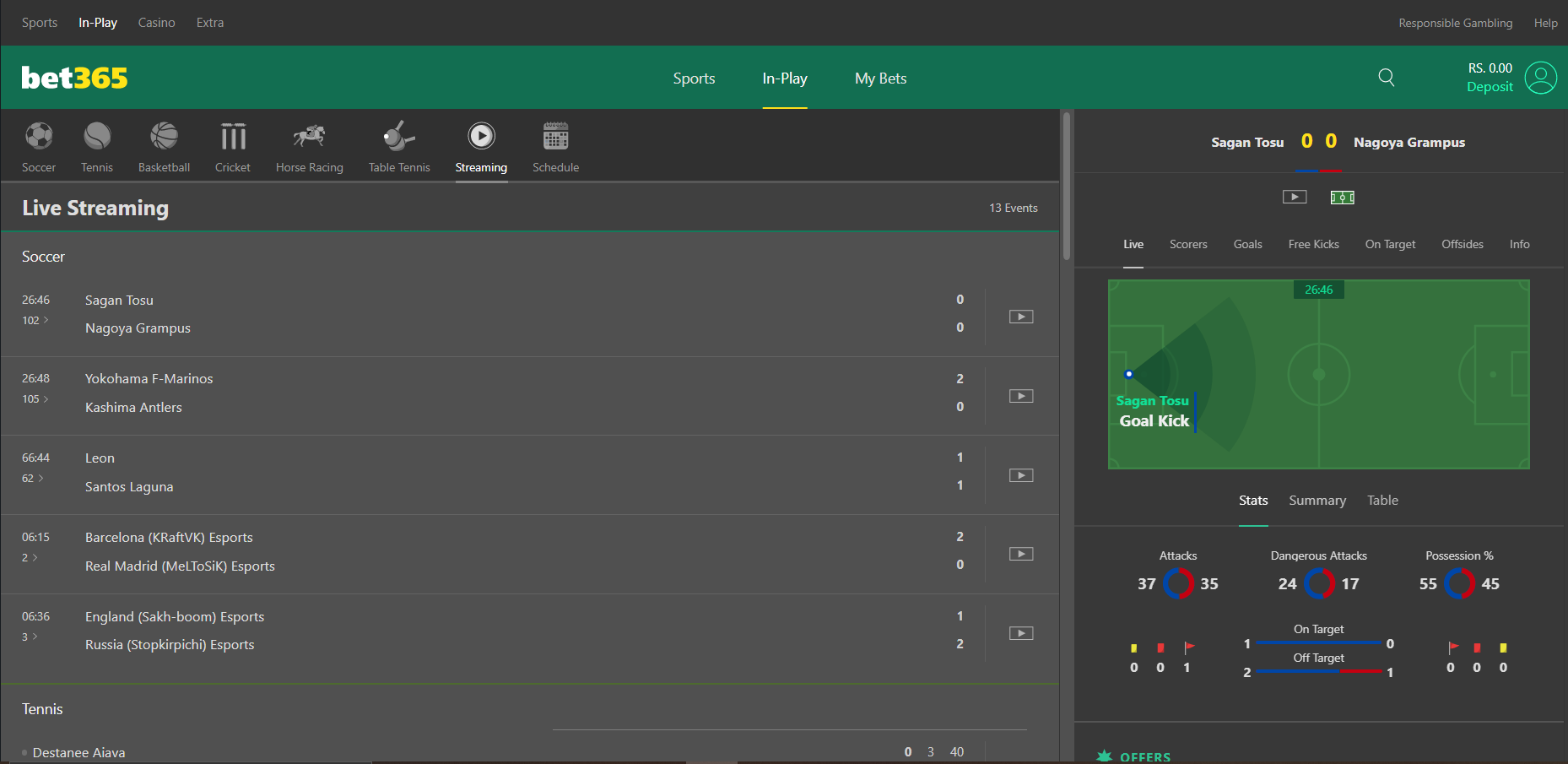Expand the 105 markets for Yokohama F-Marinos
Image resolution: width=1568 pixels, height=764 pixels.
pos(35,399)
